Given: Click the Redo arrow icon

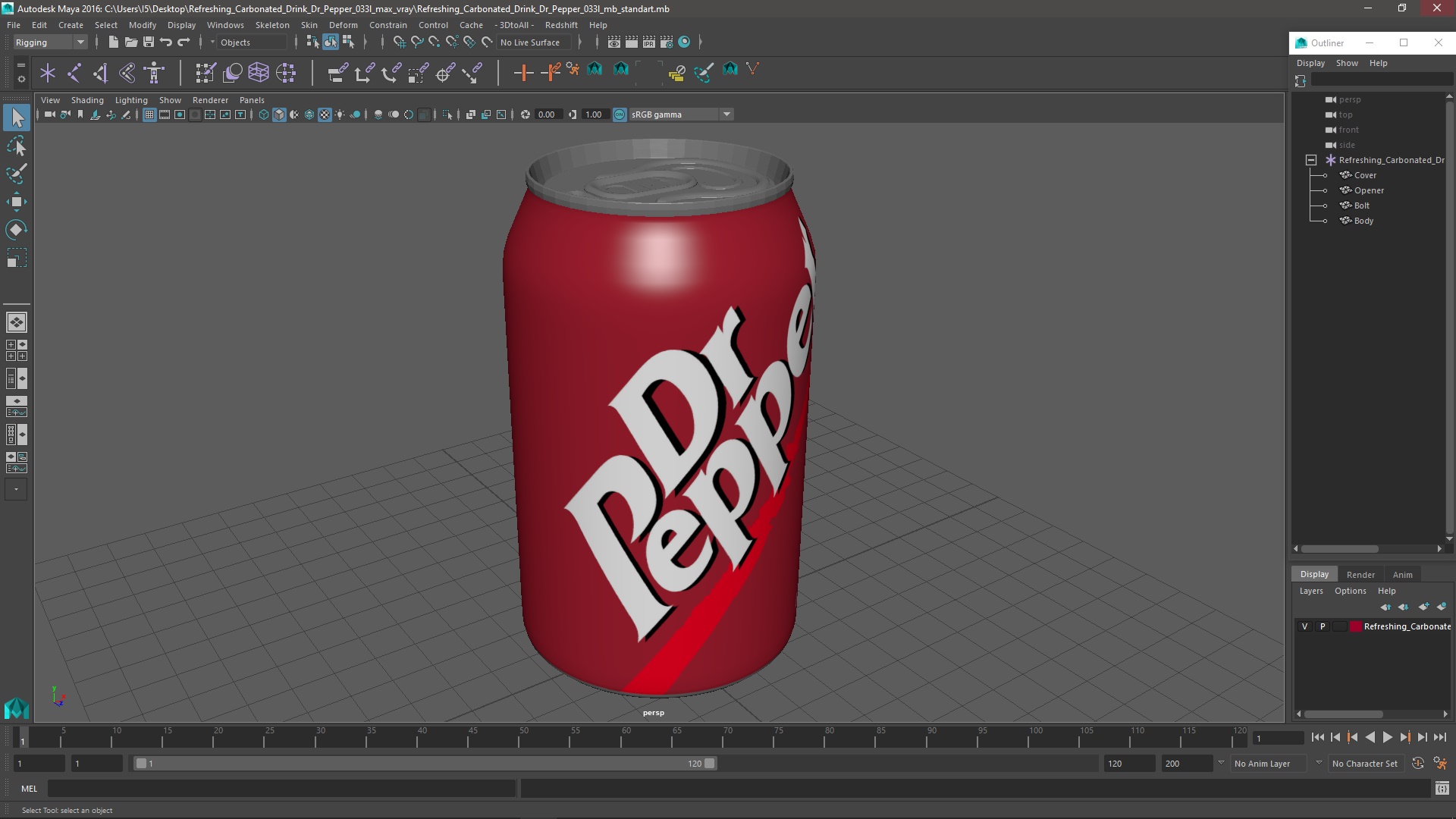Looking at the screenshot, I should click(184, 42).
